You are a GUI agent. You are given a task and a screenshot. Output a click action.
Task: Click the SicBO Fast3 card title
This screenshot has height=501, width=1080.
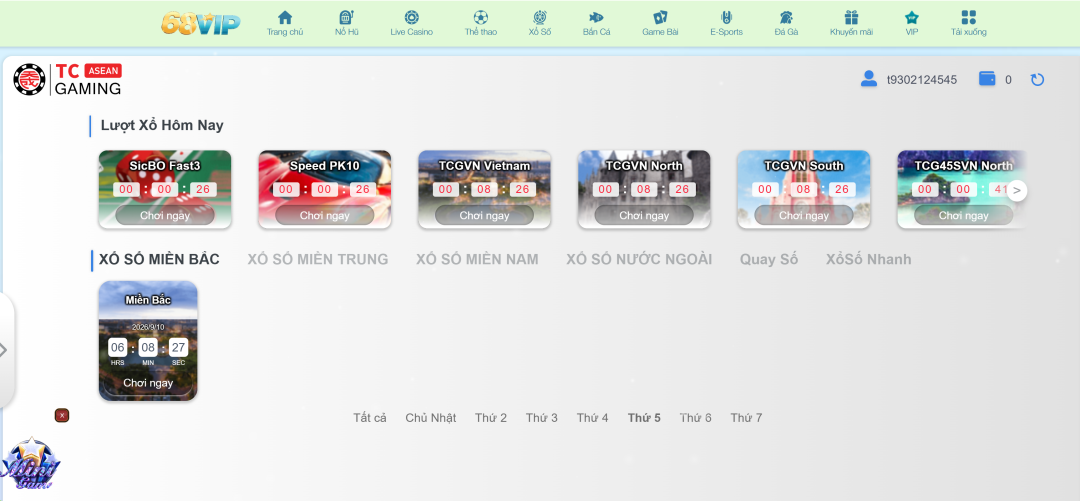pos(165,165)
